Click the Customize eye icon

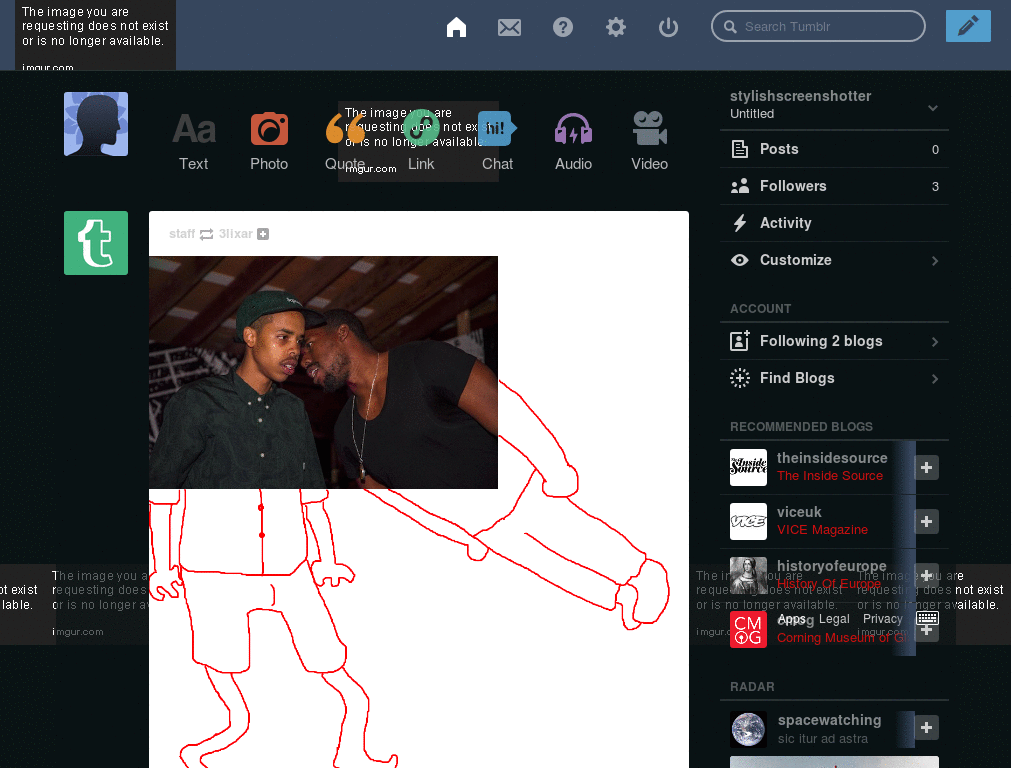pos(739,260)
